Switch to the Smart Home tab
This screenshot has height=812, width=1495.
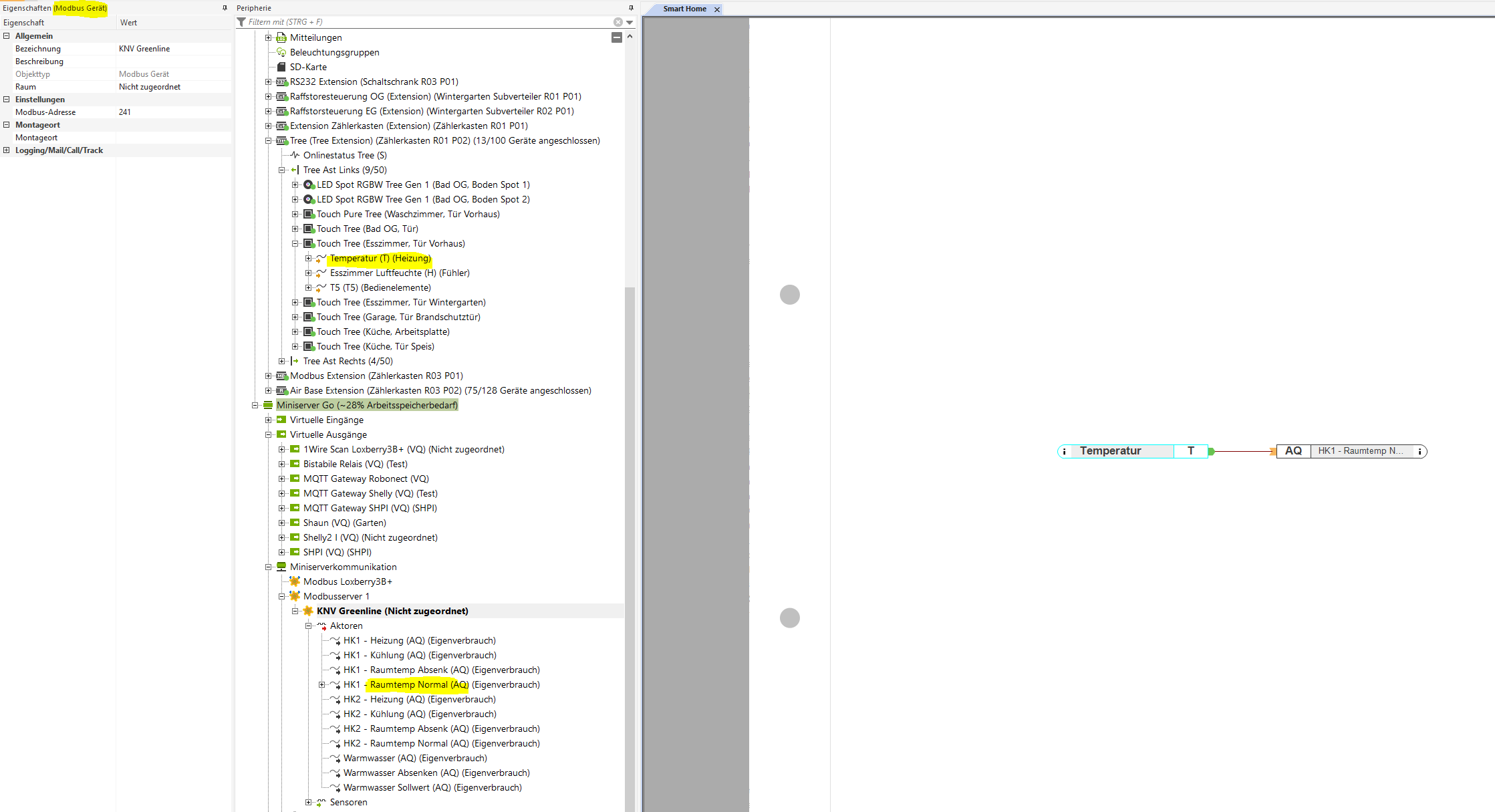(684, 9)
